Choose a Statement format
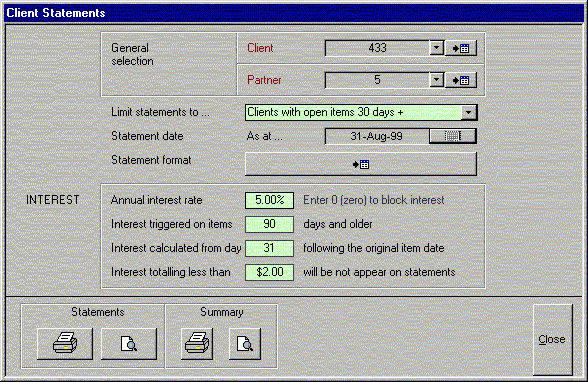This screenshot has height=382, width=588. click(361, 164)
